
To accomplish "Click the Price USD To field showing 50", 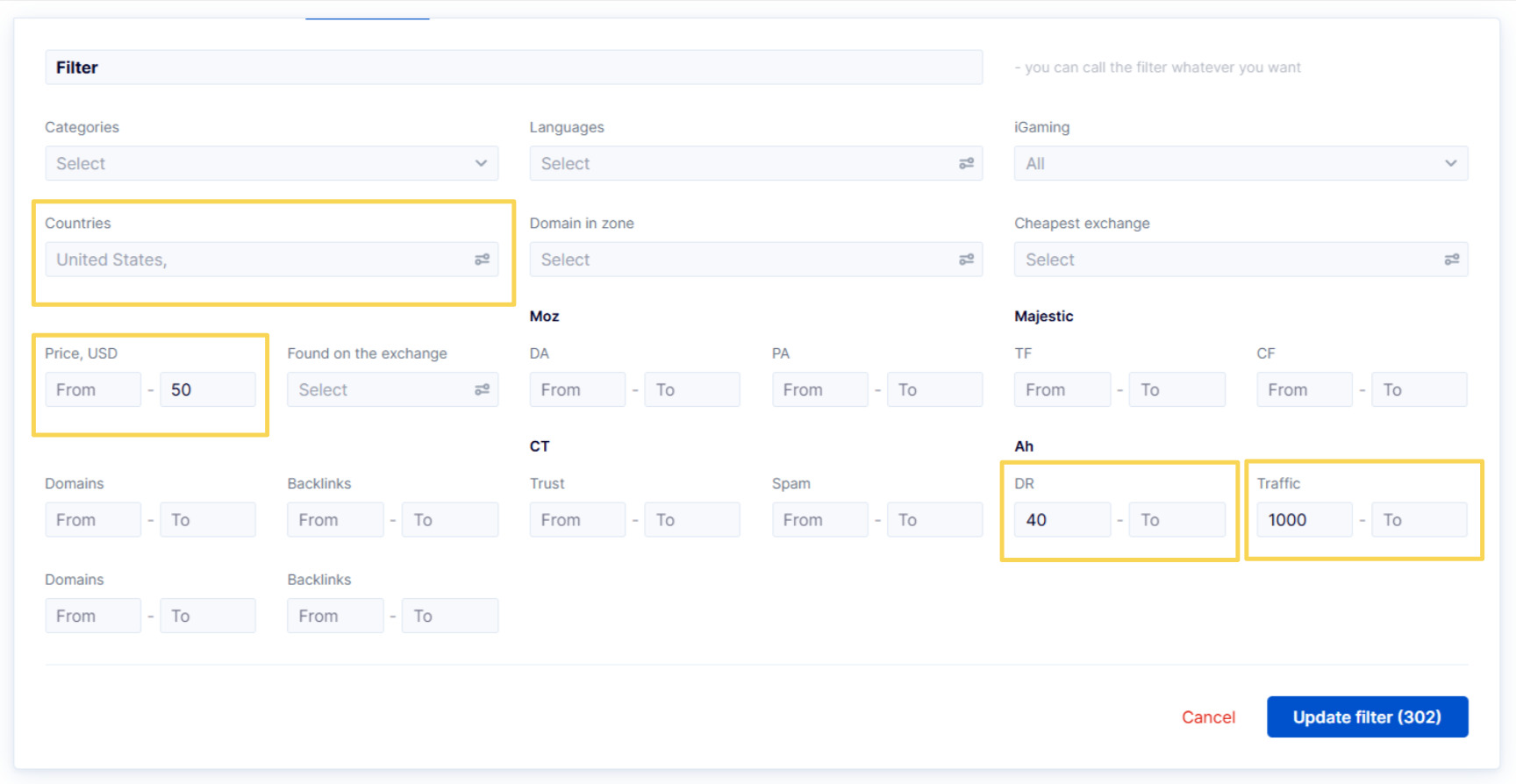I will click(208, 389).
